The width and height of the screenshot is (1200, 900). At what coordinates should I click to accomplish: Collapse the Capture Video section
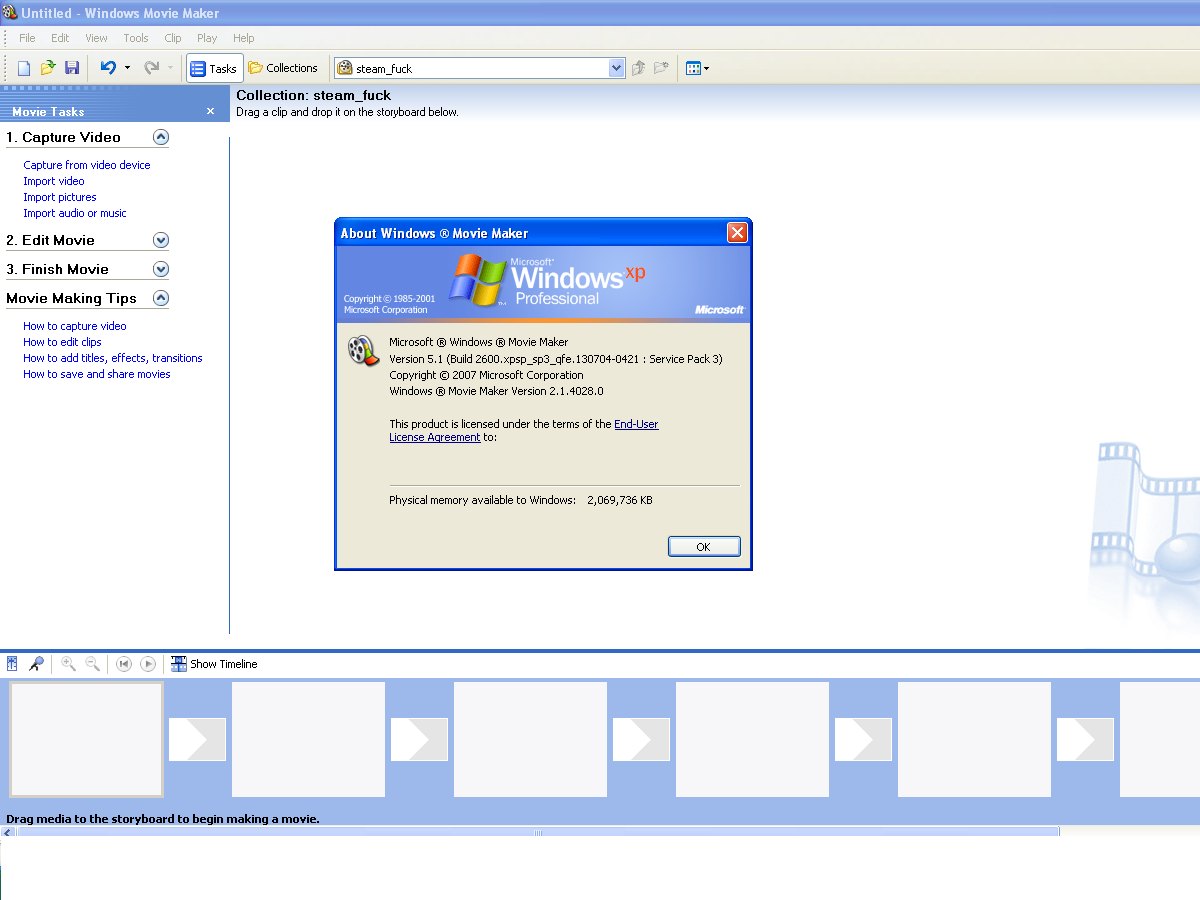tap(161, 137)
